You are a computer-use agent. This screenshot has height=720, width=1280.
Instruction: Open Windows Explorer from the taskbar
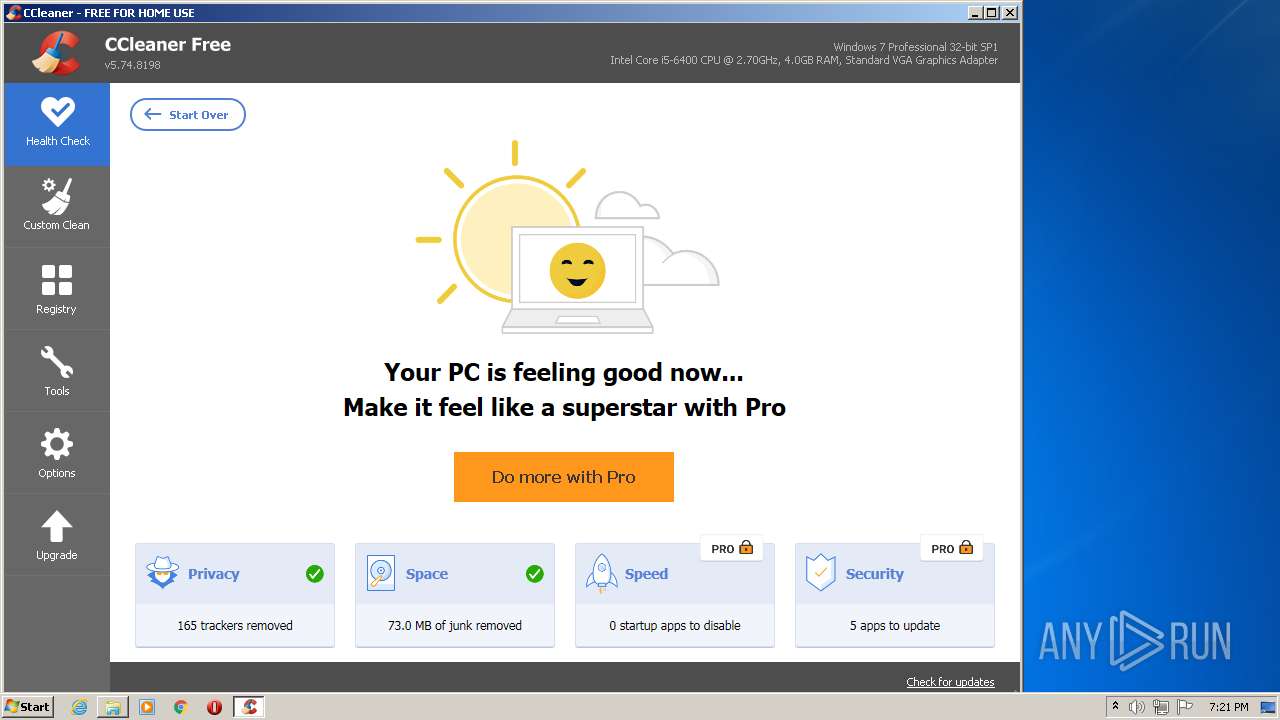pos(113,707)
